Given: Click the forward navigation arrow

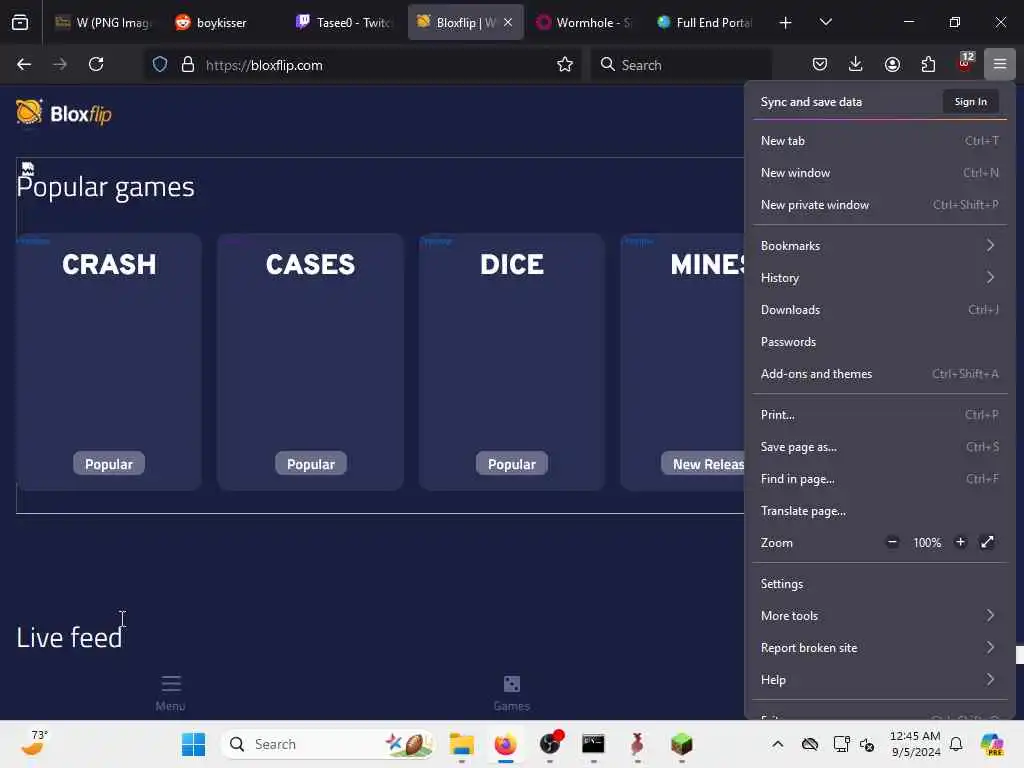Looking at the screenshot, I should [59, 64].
